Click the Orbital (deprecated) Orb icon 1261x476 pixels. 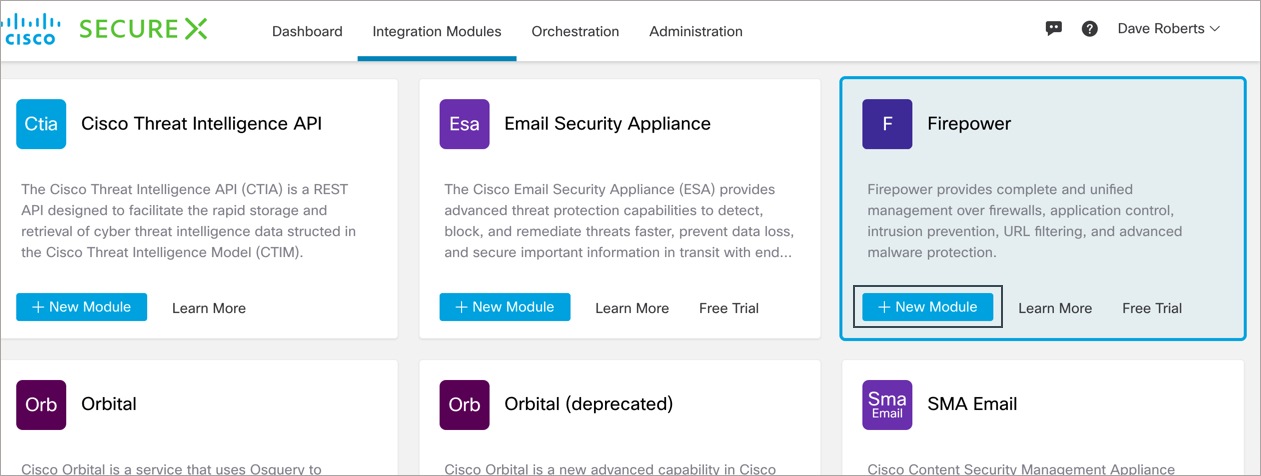point(464,405)
